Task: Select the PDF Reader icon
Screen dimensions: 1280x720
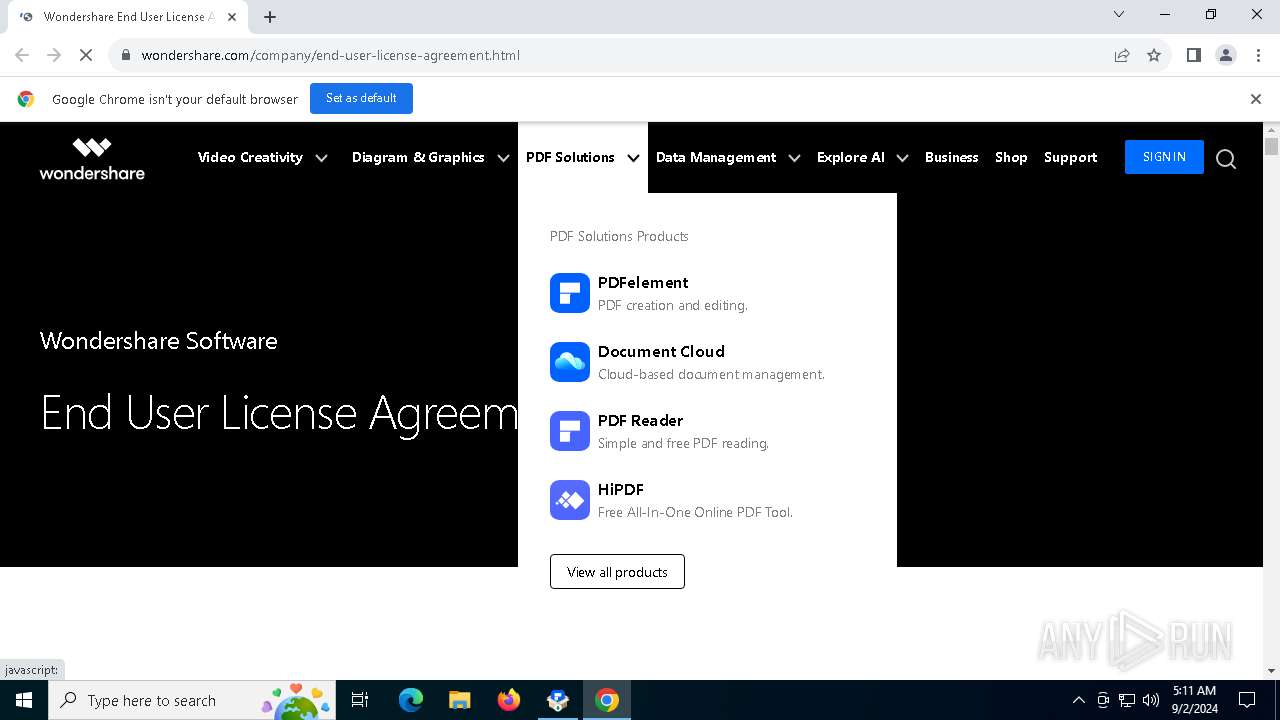Action: [570, 431]
